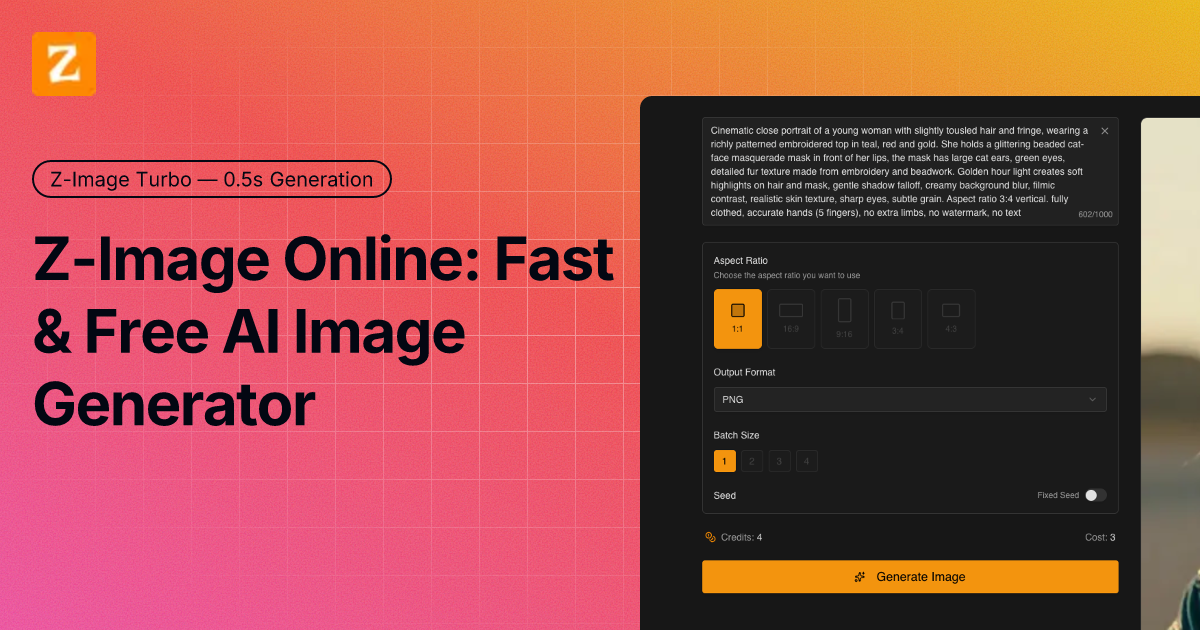Clear the prompt using the X button

(x=1104, y=130)
